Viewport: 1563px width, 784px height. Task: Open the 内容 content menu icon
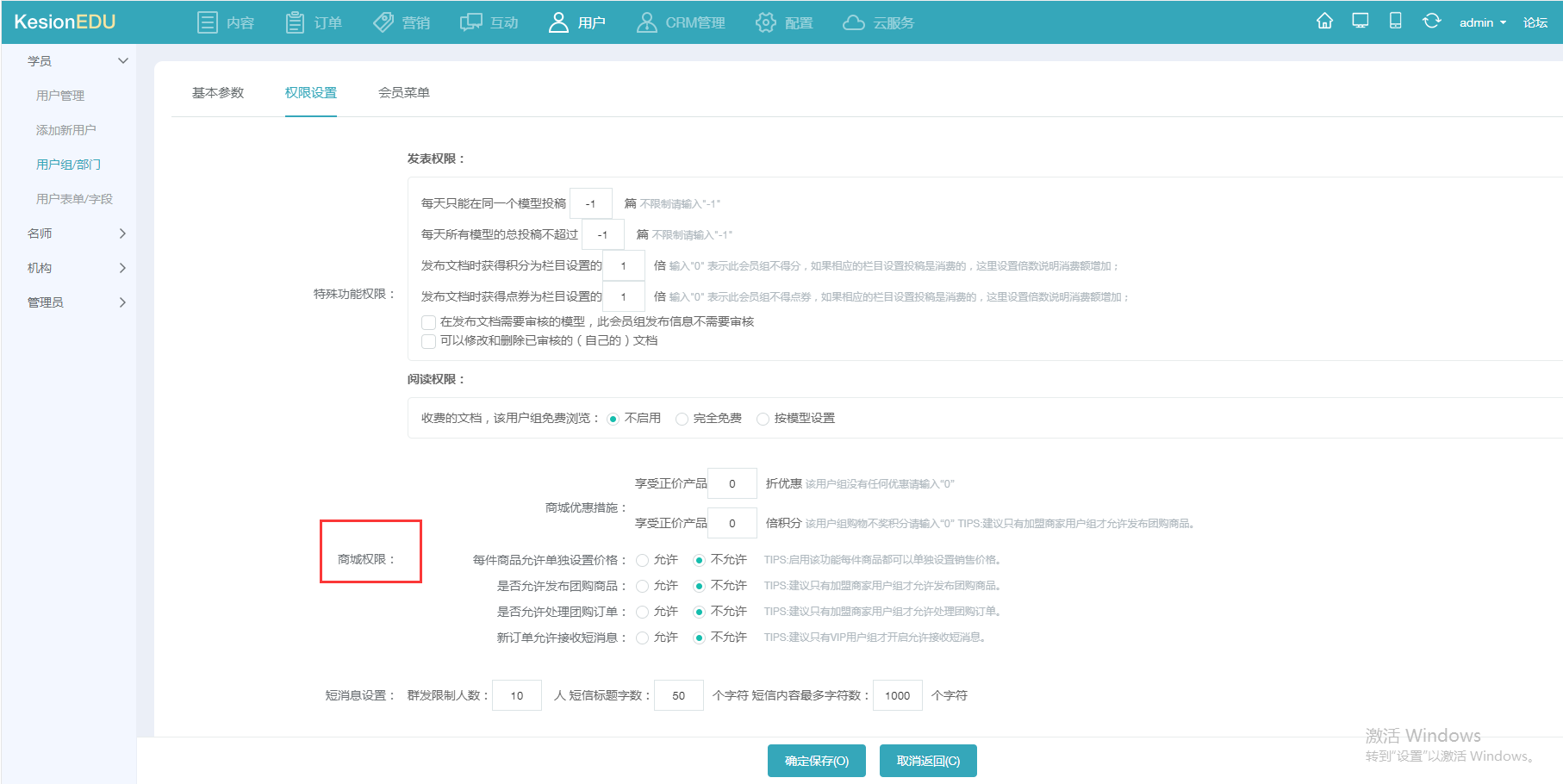pyautogui.click(x=208, y=22)
